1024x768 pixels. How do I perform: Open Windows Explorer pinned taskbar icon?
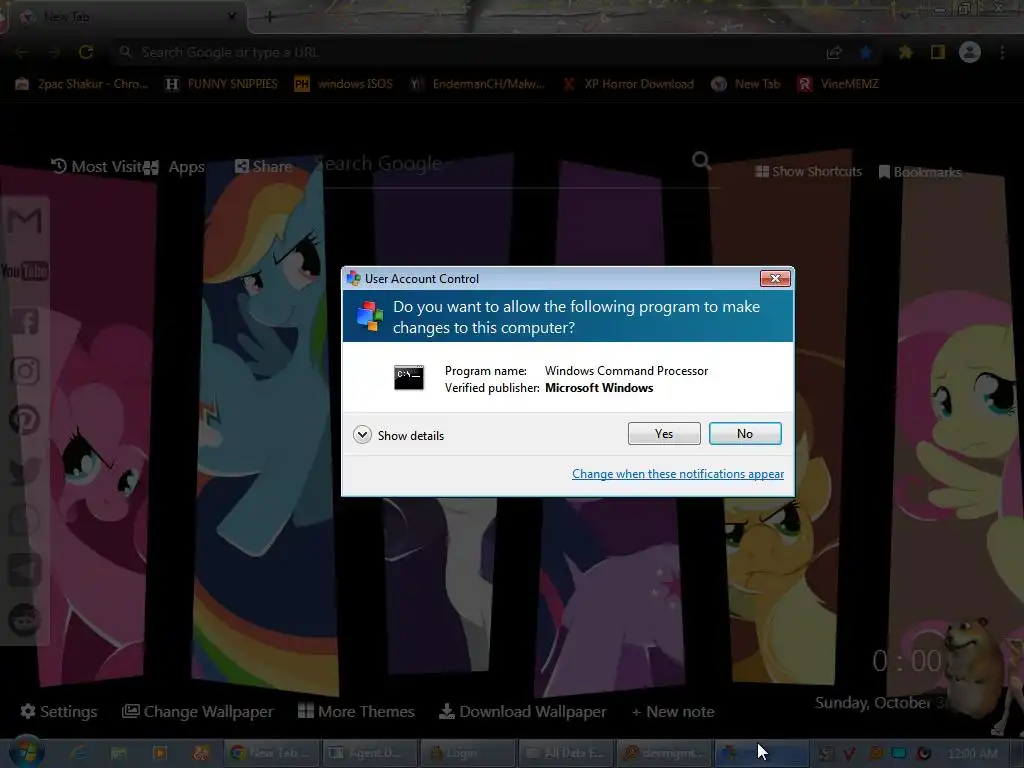coord(118,753)
